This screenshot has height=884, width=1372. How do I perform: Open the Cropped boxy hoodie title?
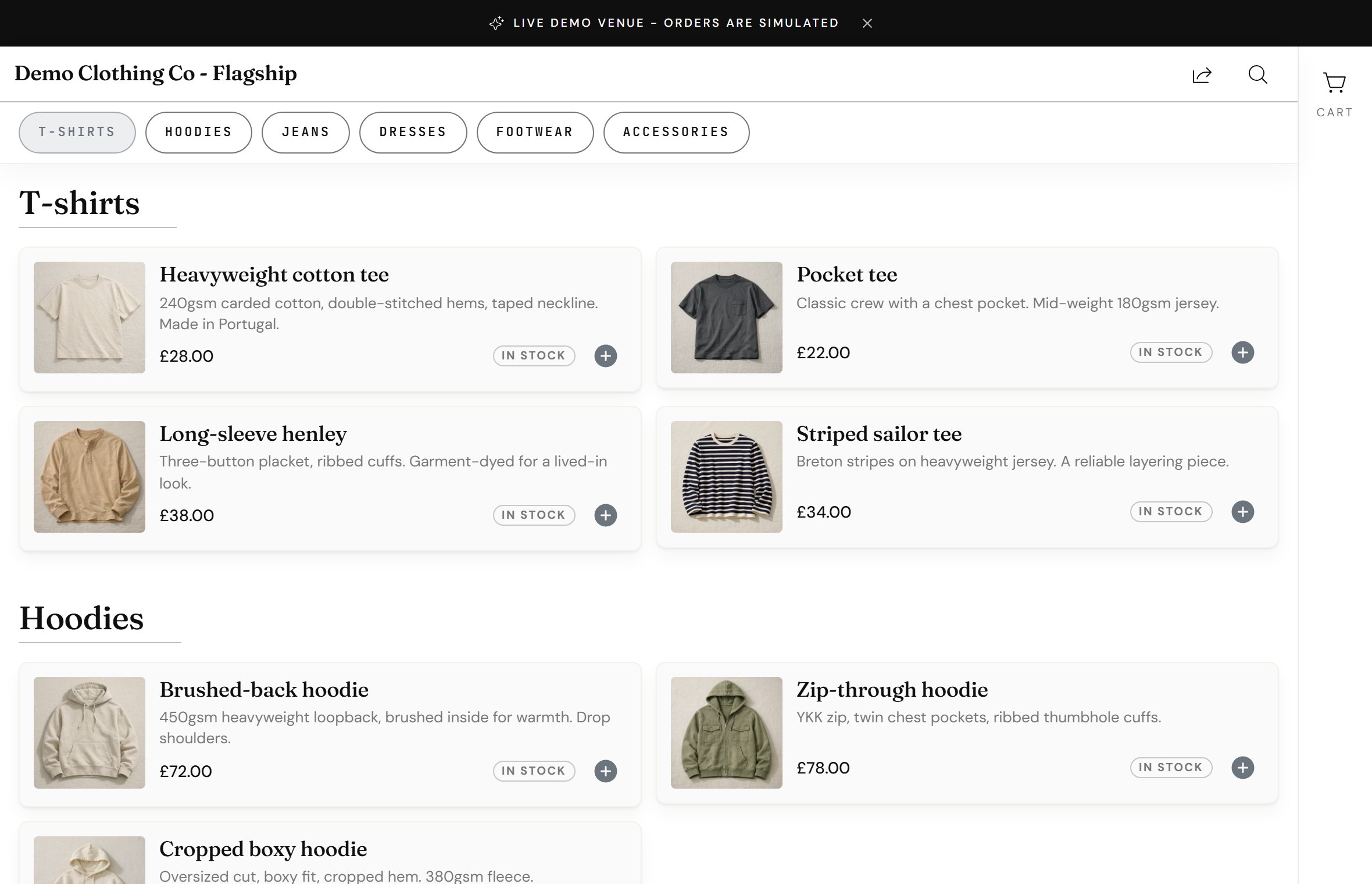(263, 849)
